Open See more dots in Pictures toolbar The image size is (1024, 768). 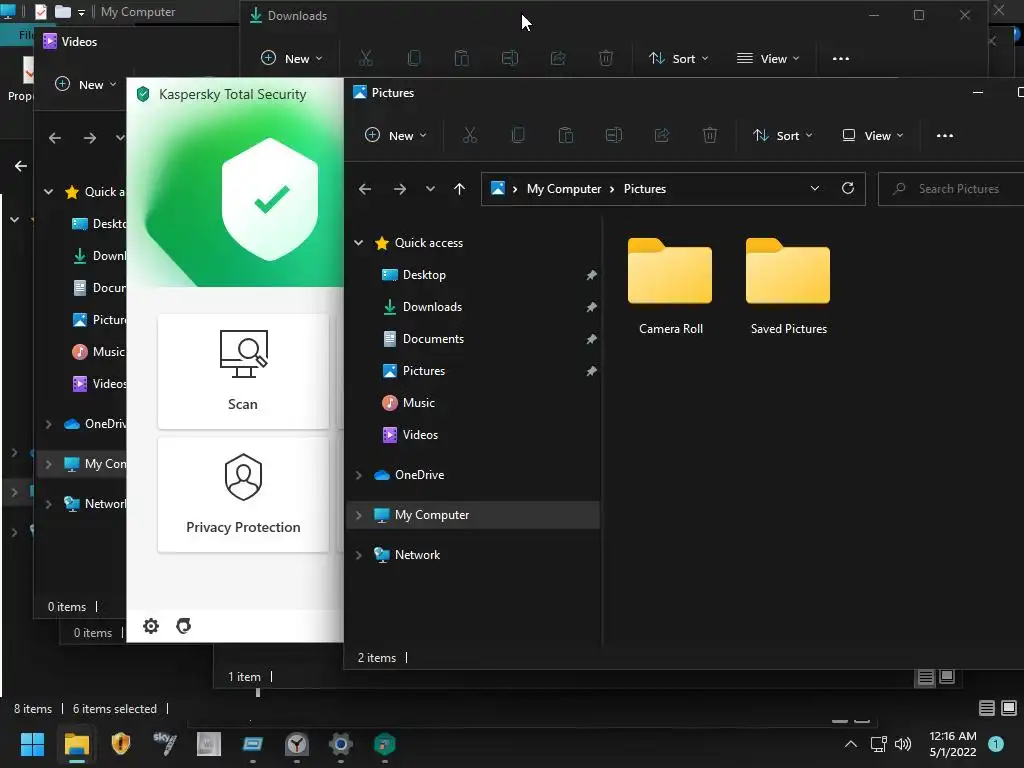[x=945, y=136]
